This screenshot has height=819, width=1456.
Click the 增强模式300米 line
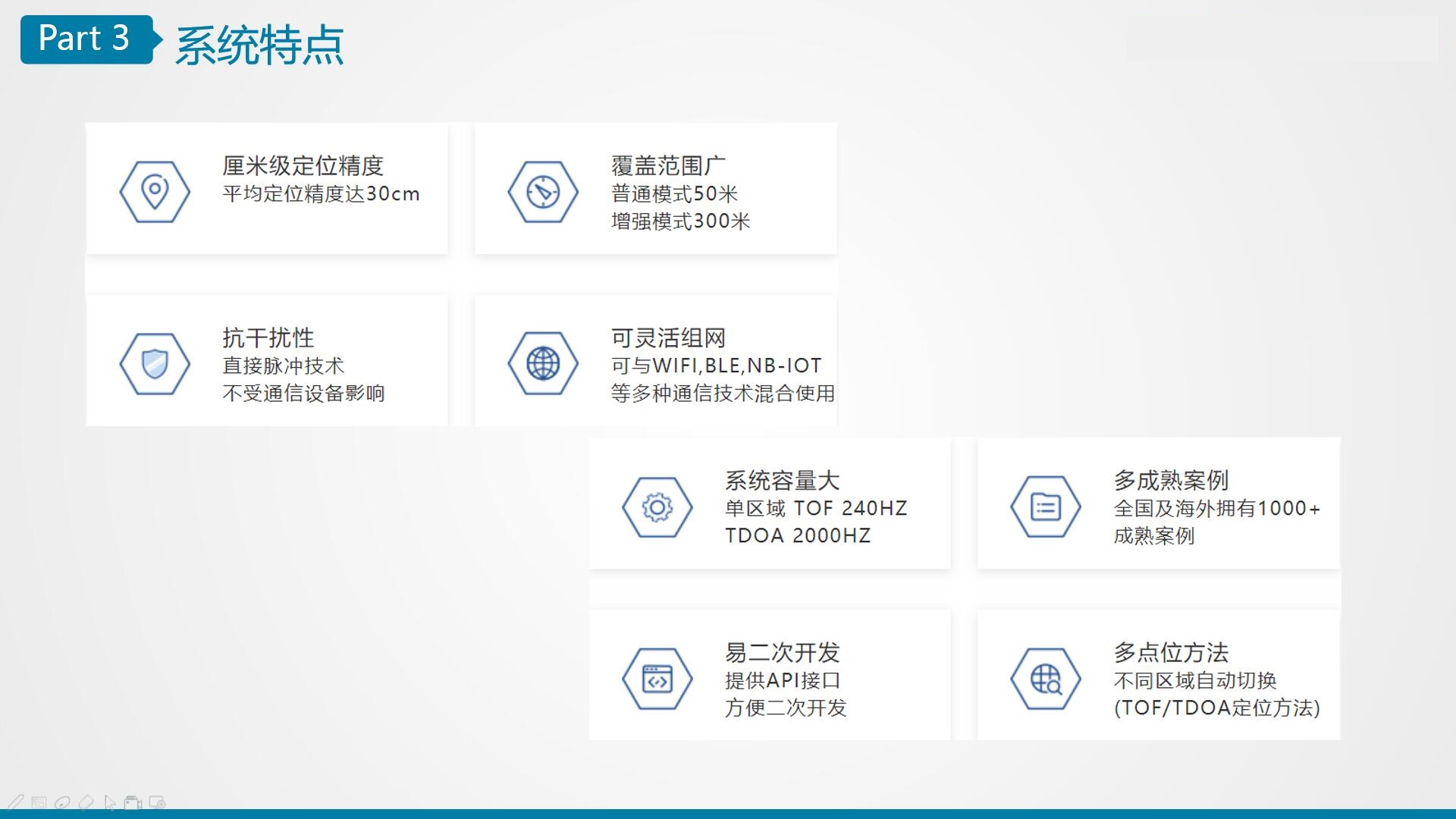(680, 221)
